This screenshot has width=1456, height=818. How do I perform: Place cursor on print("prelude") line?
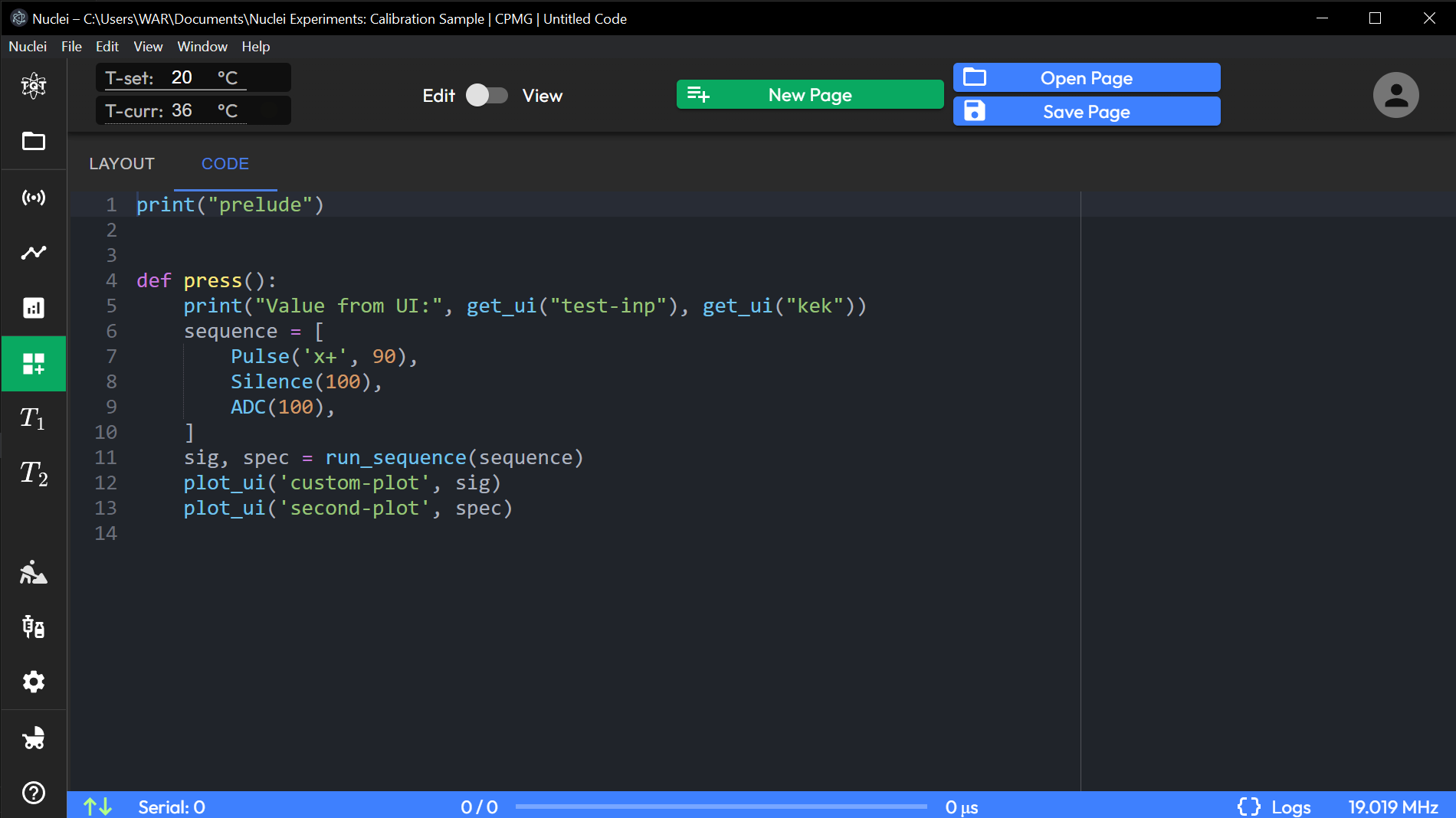(x=231, y=204)
